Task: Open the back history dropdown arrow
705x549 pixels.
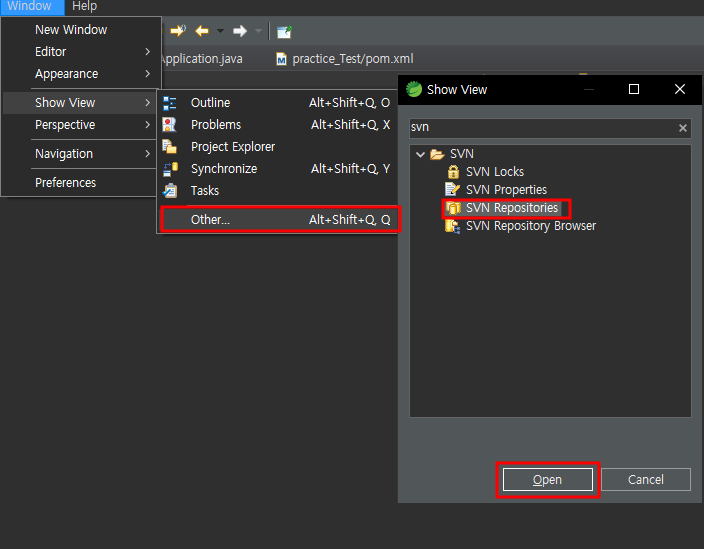Action: (x=220, y=31)
